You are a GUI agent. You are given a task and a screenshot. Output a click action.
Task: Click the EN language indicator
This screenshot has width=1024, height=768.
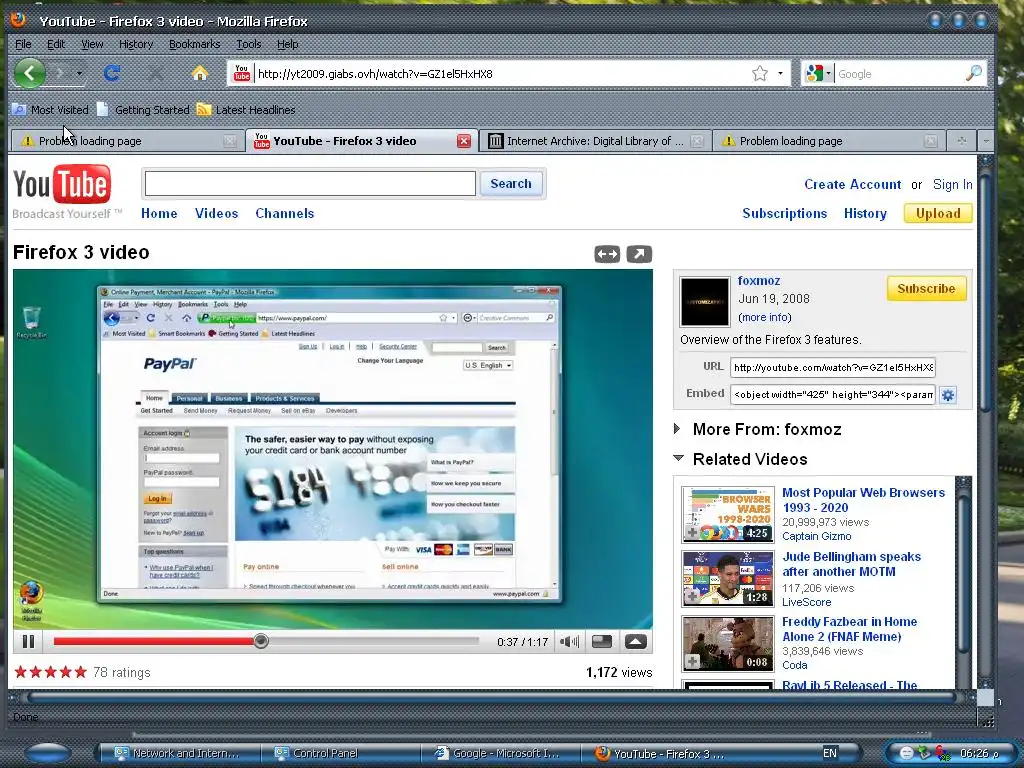point(829,753)
